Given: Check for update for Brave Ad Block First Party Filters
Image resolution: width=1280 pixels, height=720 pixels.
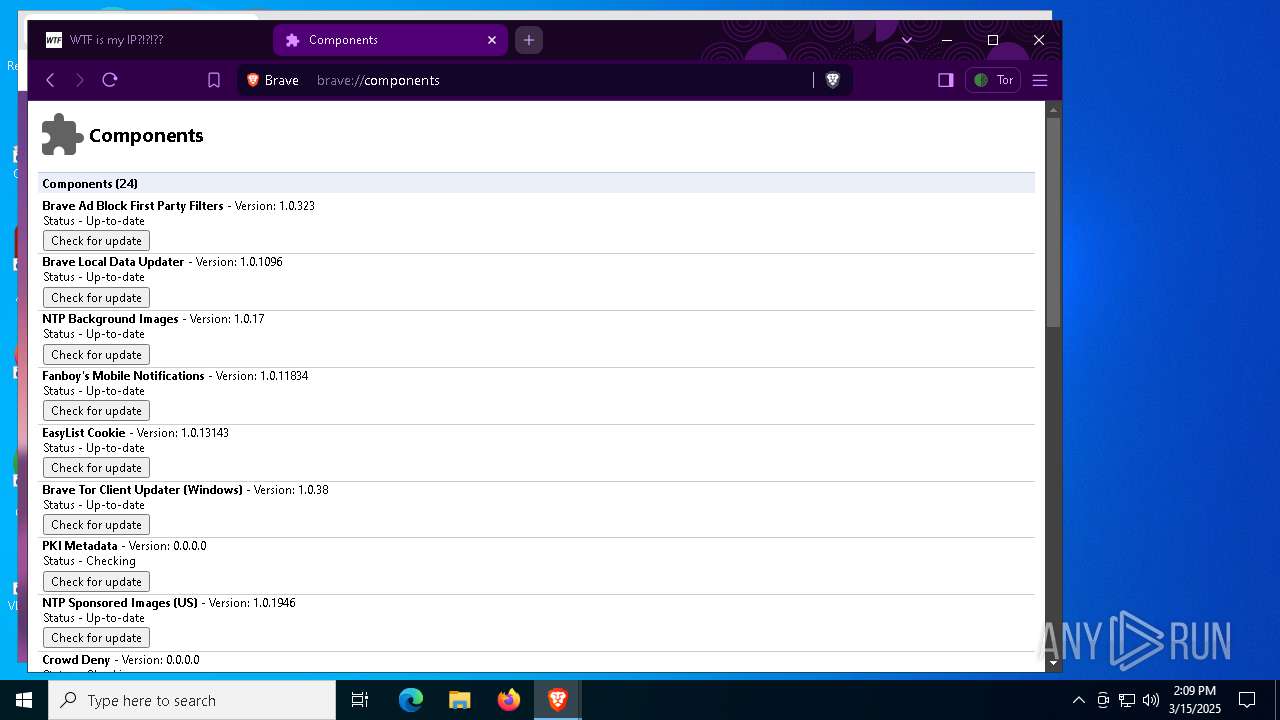Looking at the screenshot, I should (x=96, y=241).
